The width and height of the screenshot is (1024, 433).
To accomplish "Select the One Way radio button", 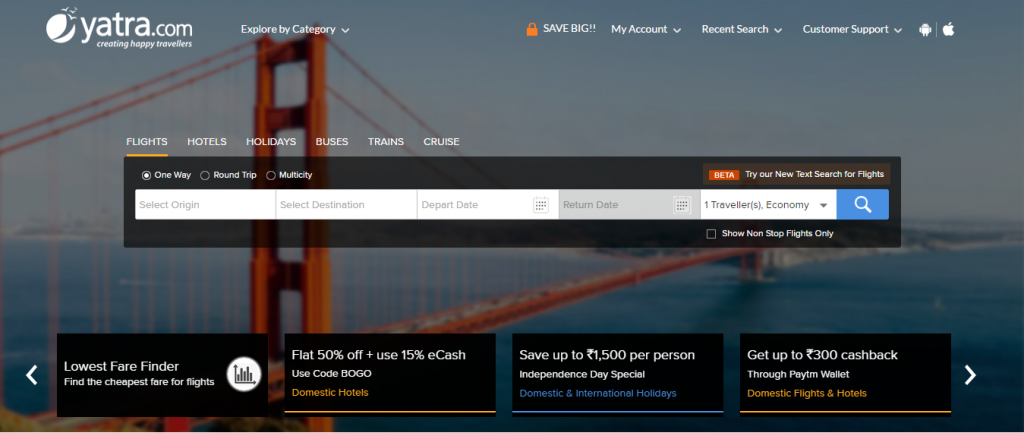I will coord(146,175).
